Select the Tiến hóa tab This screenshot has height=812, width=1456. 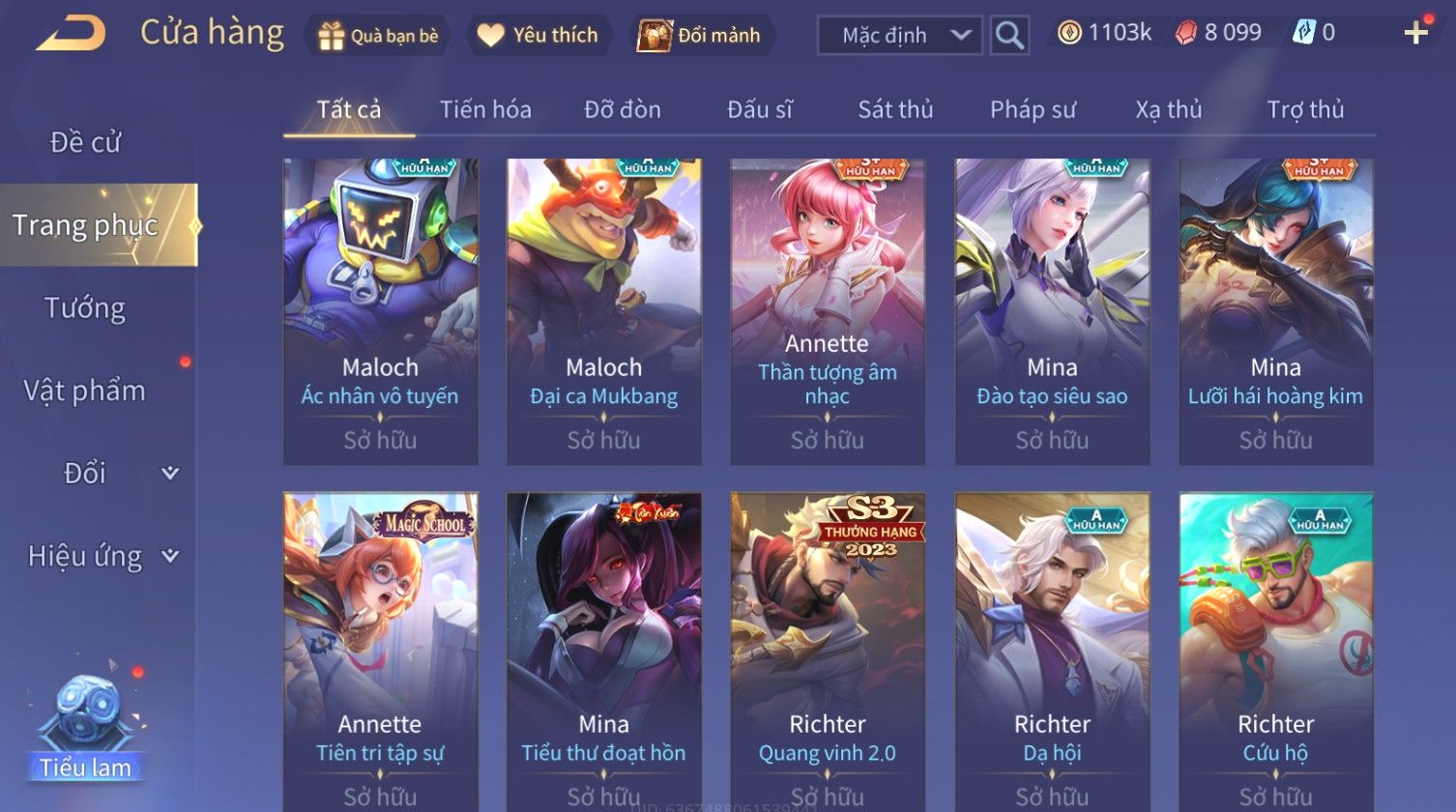coord(485,109)
